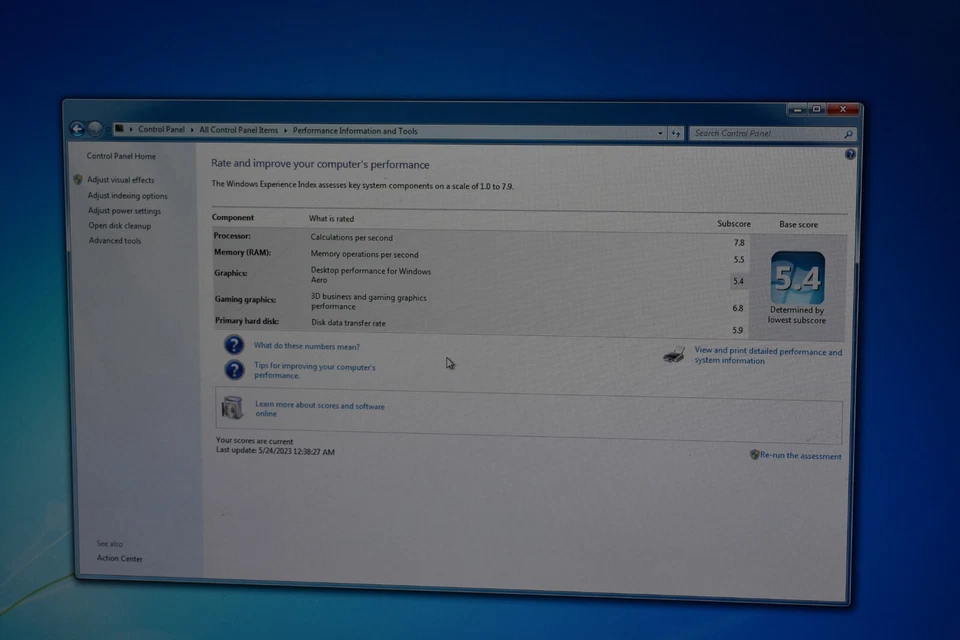This screenshot has height=640, width=960.
Task: Click the Control Panel folder icon in address bar
Action: [119, 130]
